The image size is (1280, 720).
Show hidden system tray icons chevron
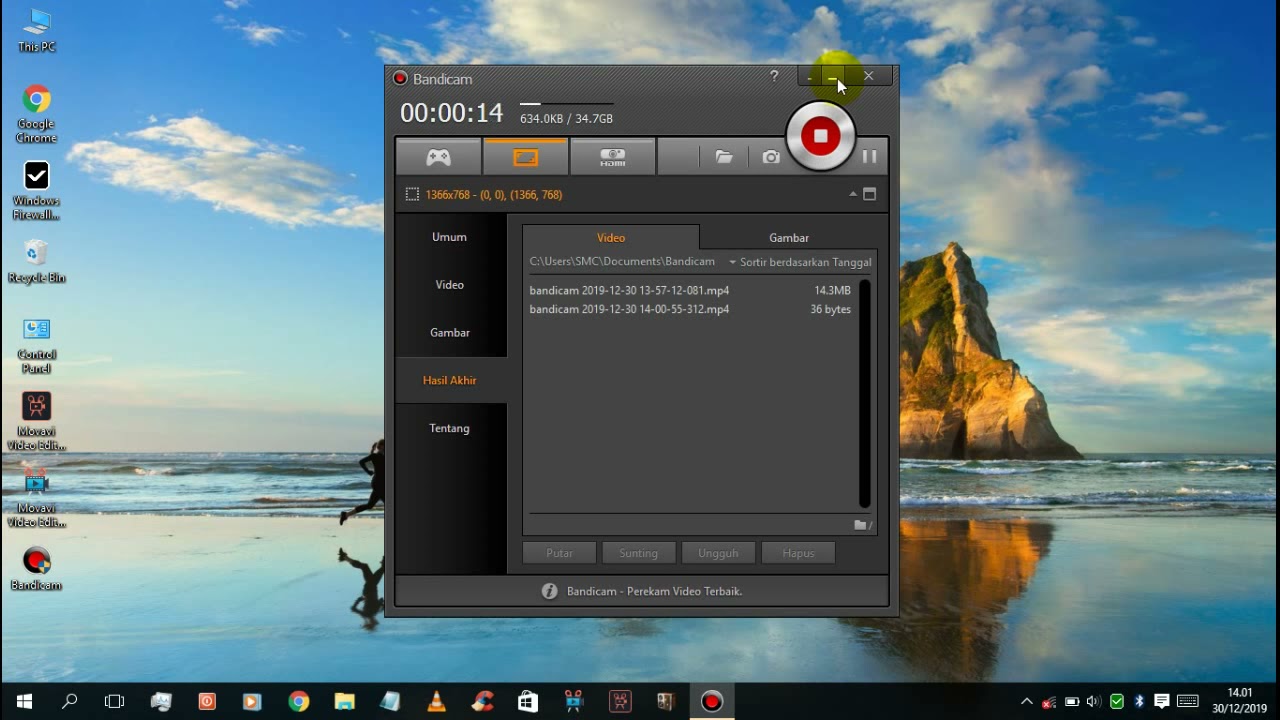(1026, 702)
